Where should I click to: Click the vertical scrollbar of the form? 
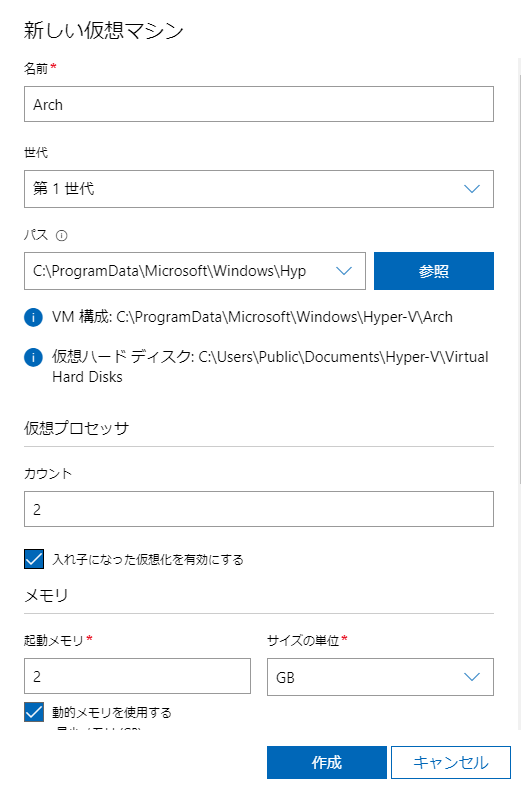pos(519,271)
